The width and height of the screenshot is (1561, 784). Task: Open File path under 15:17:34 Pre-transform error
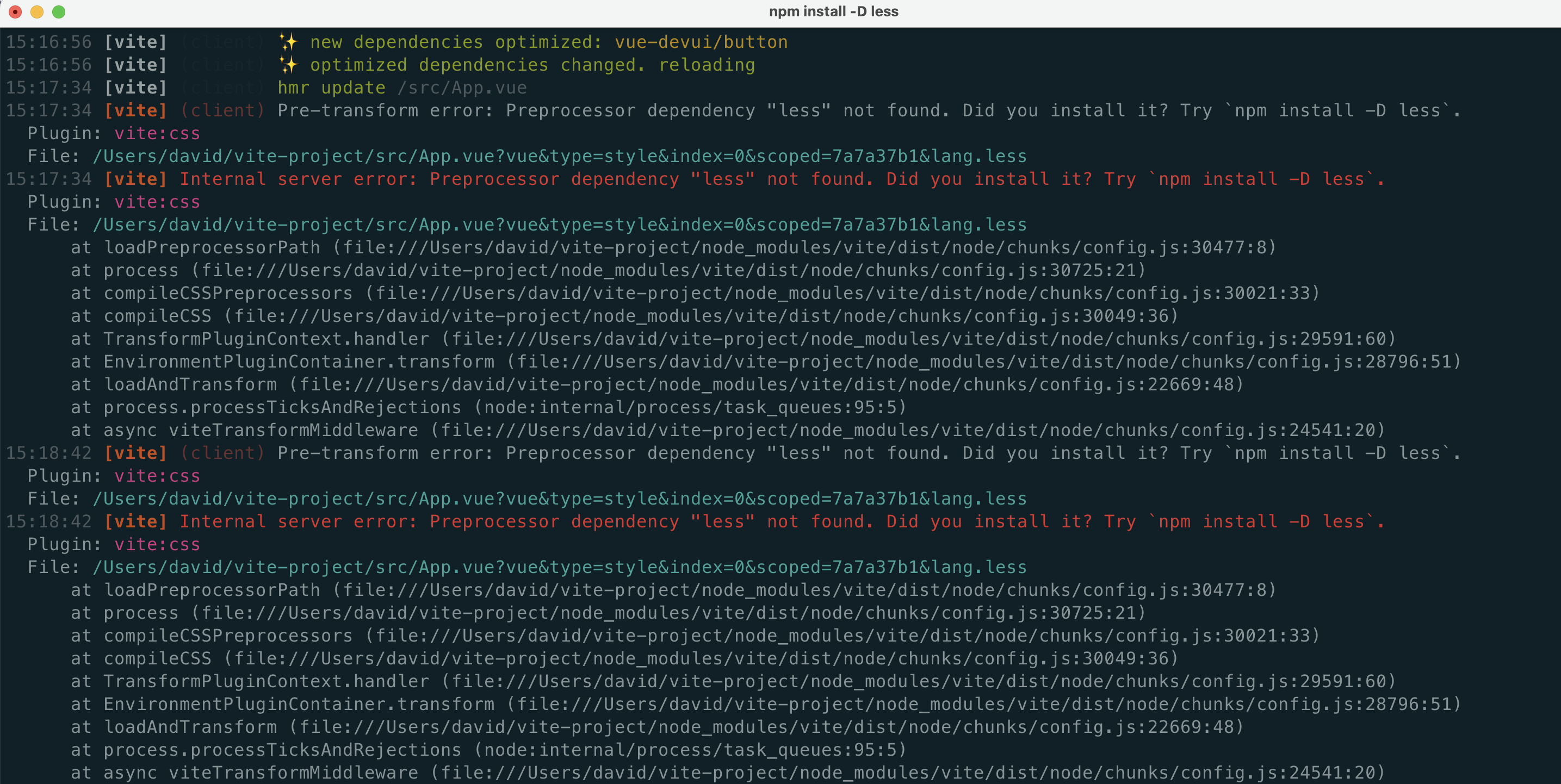pos(559,157)
